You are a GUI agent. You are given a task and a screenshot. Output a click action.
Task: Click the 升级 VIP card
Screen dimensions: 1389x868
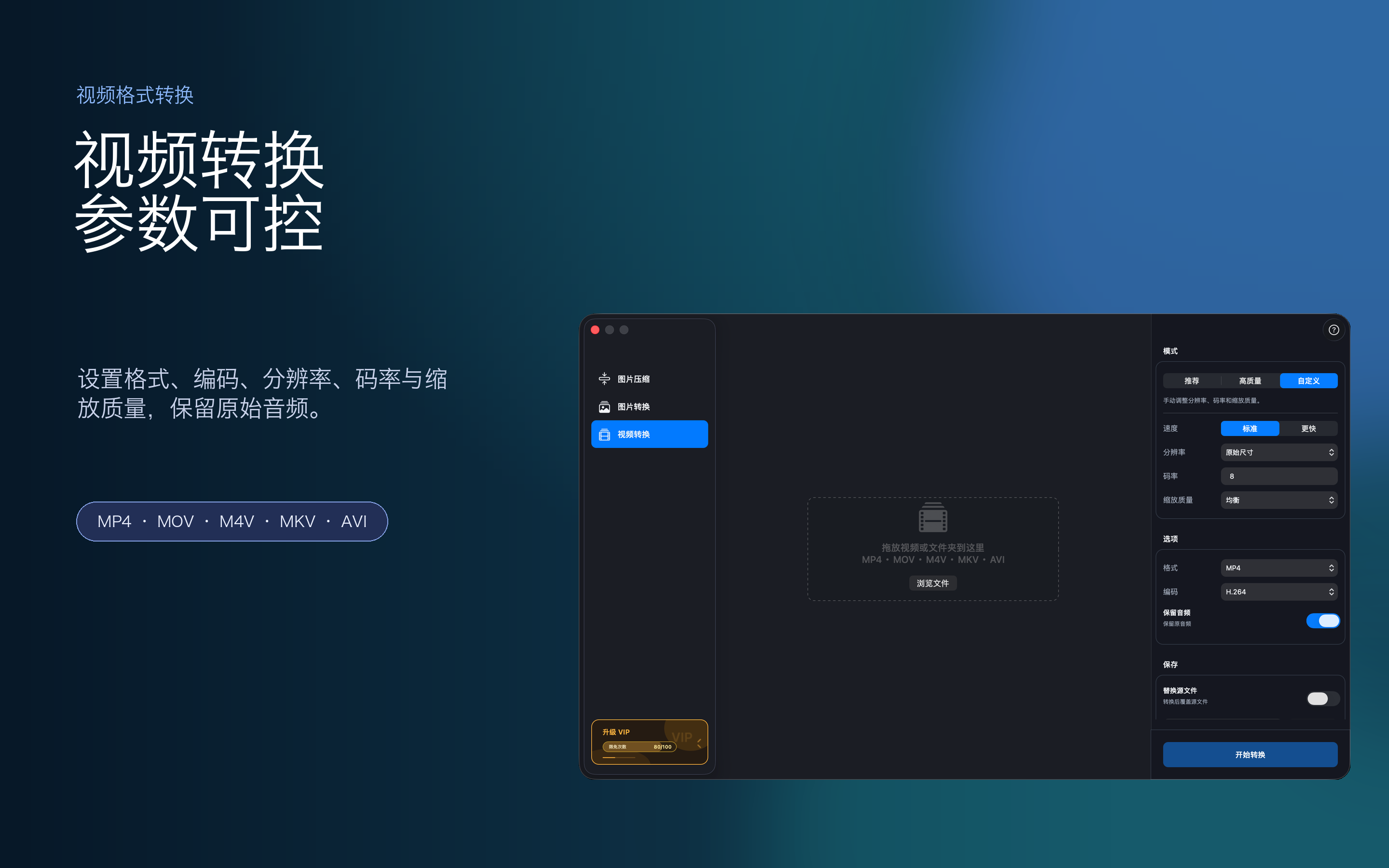(649, 742)
